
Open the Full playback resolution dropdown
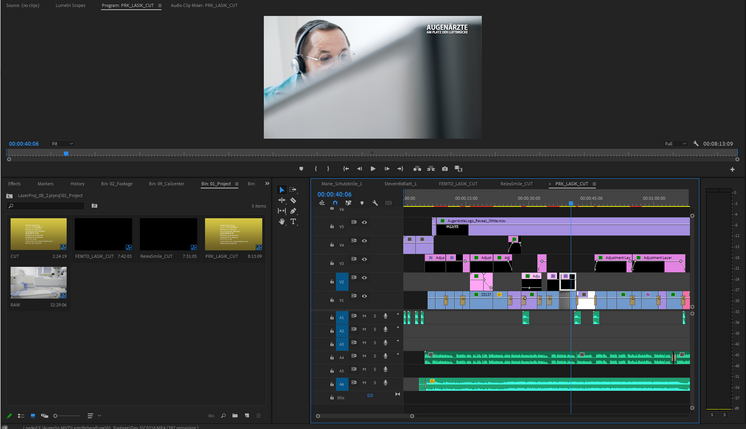click(673, 144)
